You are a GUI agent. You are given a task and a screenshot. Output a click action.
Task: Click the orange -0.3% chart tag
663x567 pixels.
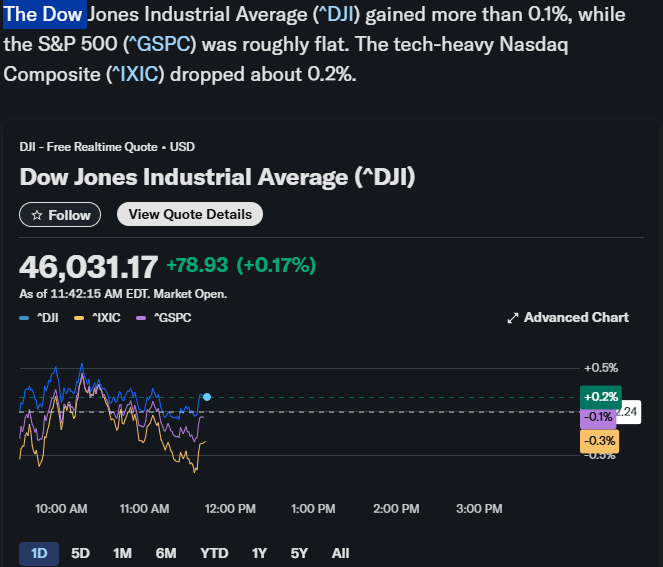pyautogui.click(x=600, y=441)
